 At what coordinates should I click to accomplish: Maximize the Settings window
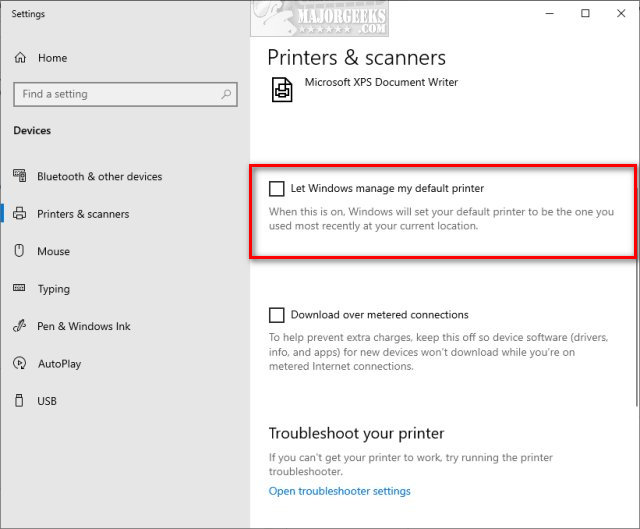click(x=585, y=14)
